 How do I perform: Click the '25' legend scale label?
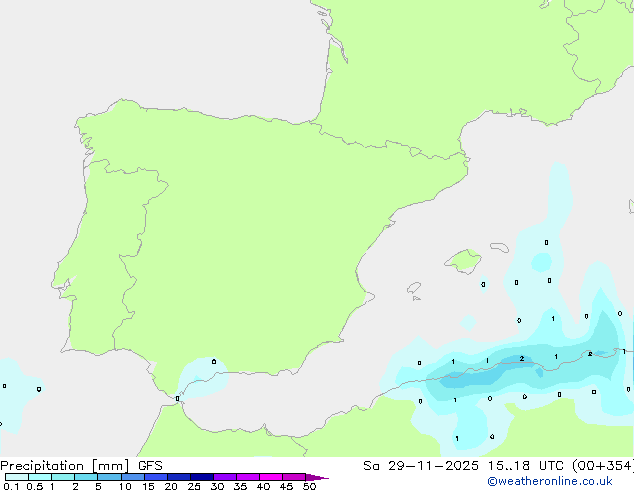point(194,486)
